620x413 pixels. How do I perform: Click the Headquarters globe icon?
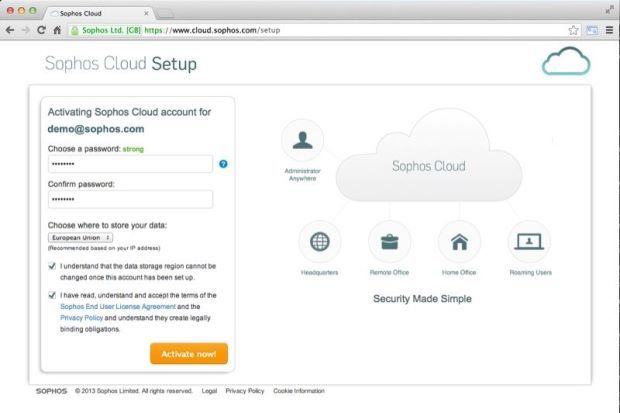click(x=319, y=242)
